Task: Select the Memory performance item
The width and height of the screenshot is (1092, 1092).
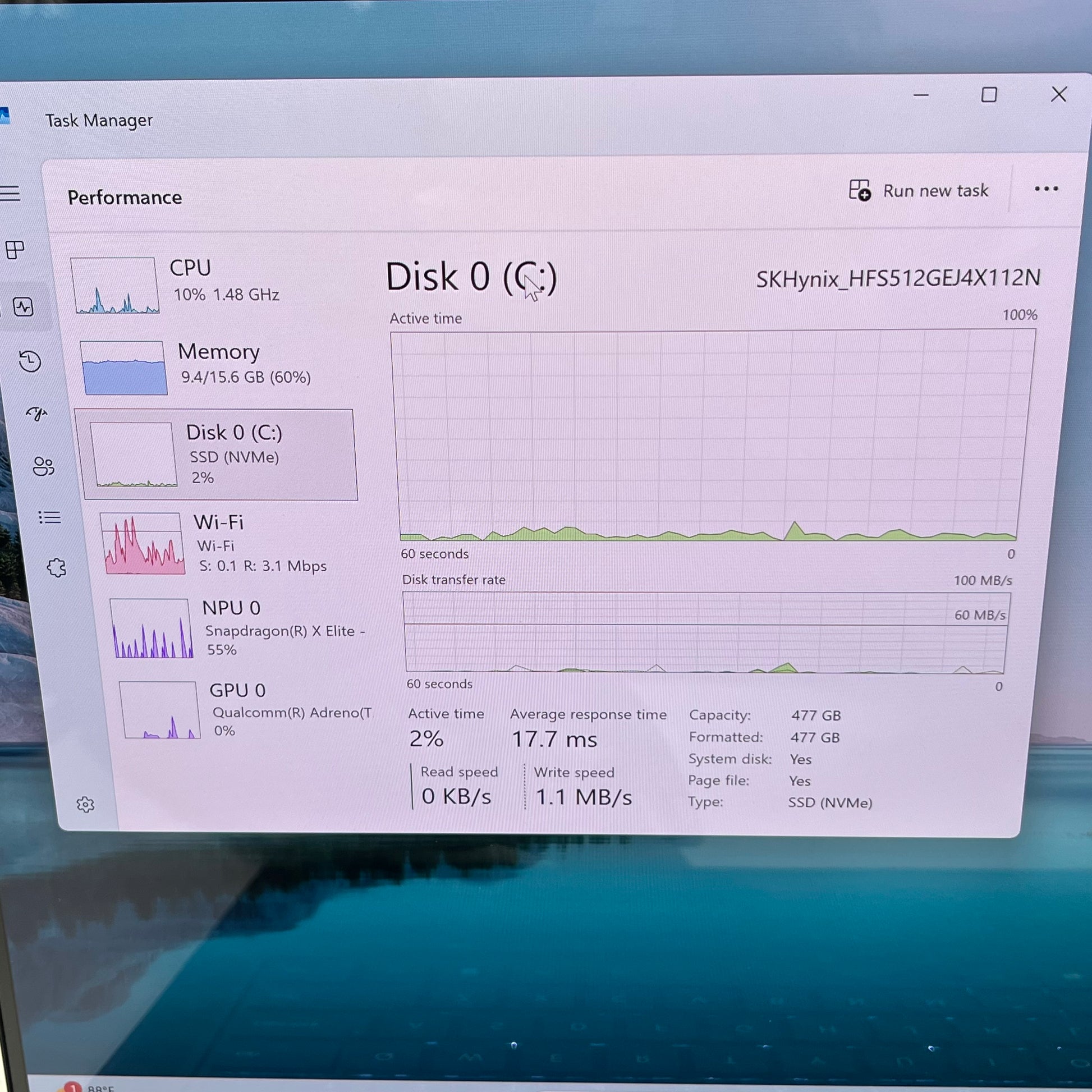Action: click(x=226, y=365)
